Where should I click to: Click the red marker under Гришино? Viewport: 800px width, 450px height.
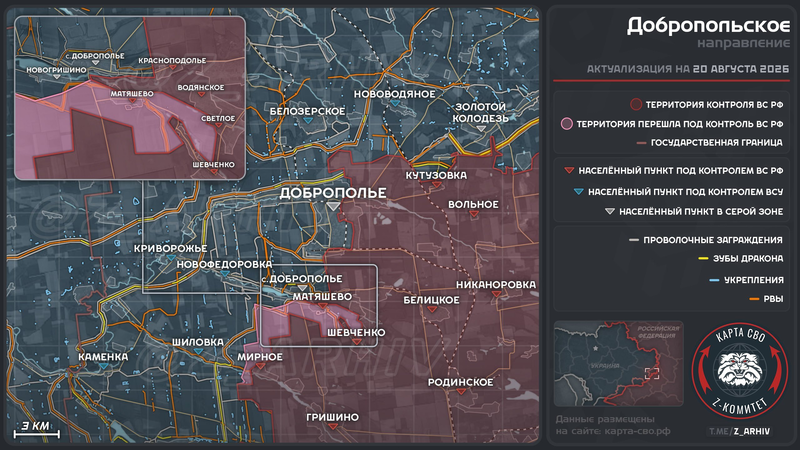333,427
